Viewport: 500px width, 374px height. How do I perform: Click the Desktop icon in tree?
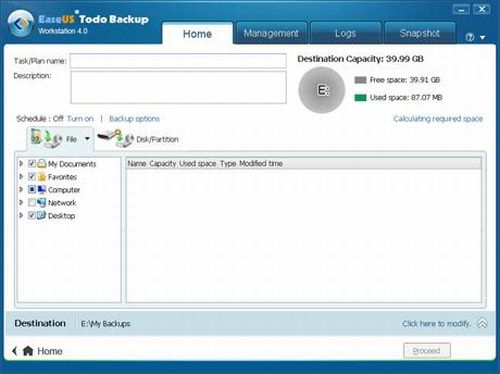pos(42,215)
